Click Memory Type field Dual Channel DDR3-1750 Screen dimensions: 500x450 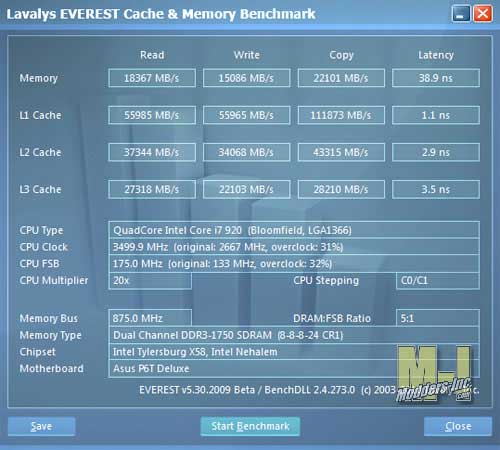(294, 335)
